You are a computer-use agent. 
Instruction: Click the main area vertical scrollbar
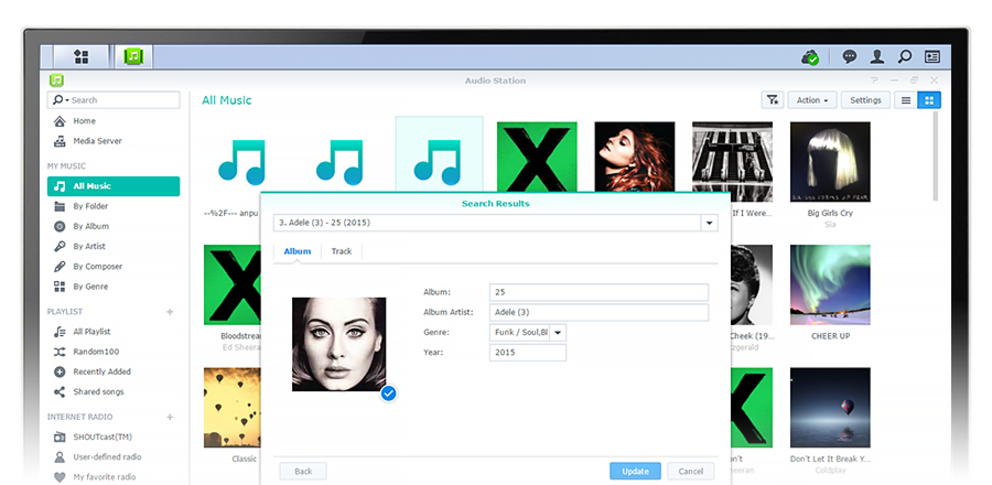[x=936, y=158]
